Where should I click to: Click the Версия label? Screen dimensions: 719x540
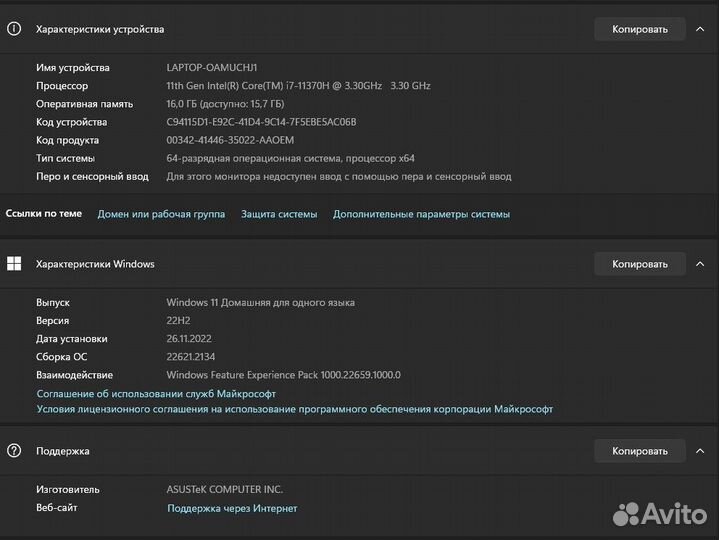[52, 320]
